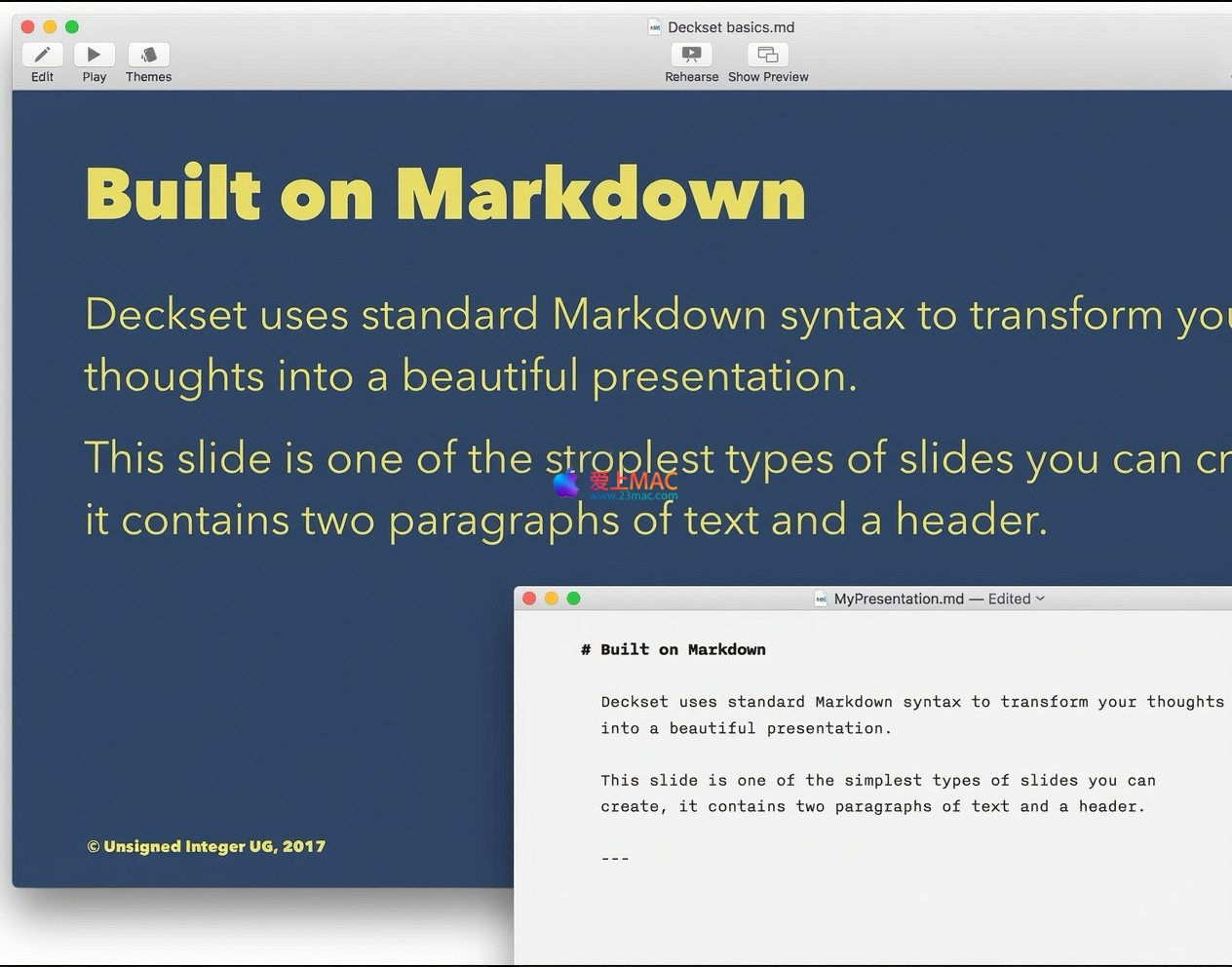Select the large 'Built on Markdown' slide heading
The height and width of the screenshot is (967, 1232).
point(445,194)
